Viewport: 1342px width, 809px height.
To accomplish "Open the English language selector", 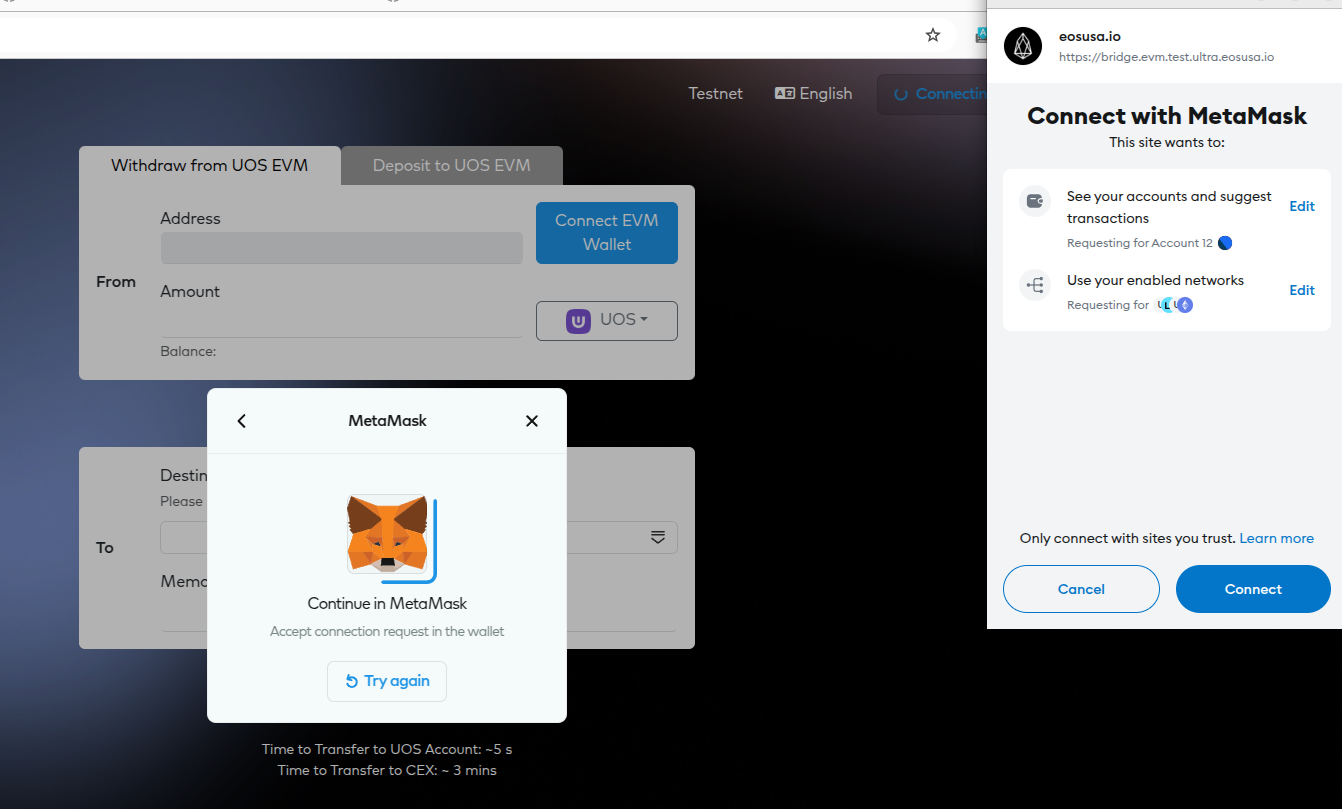I will click(x=814, y=93).
